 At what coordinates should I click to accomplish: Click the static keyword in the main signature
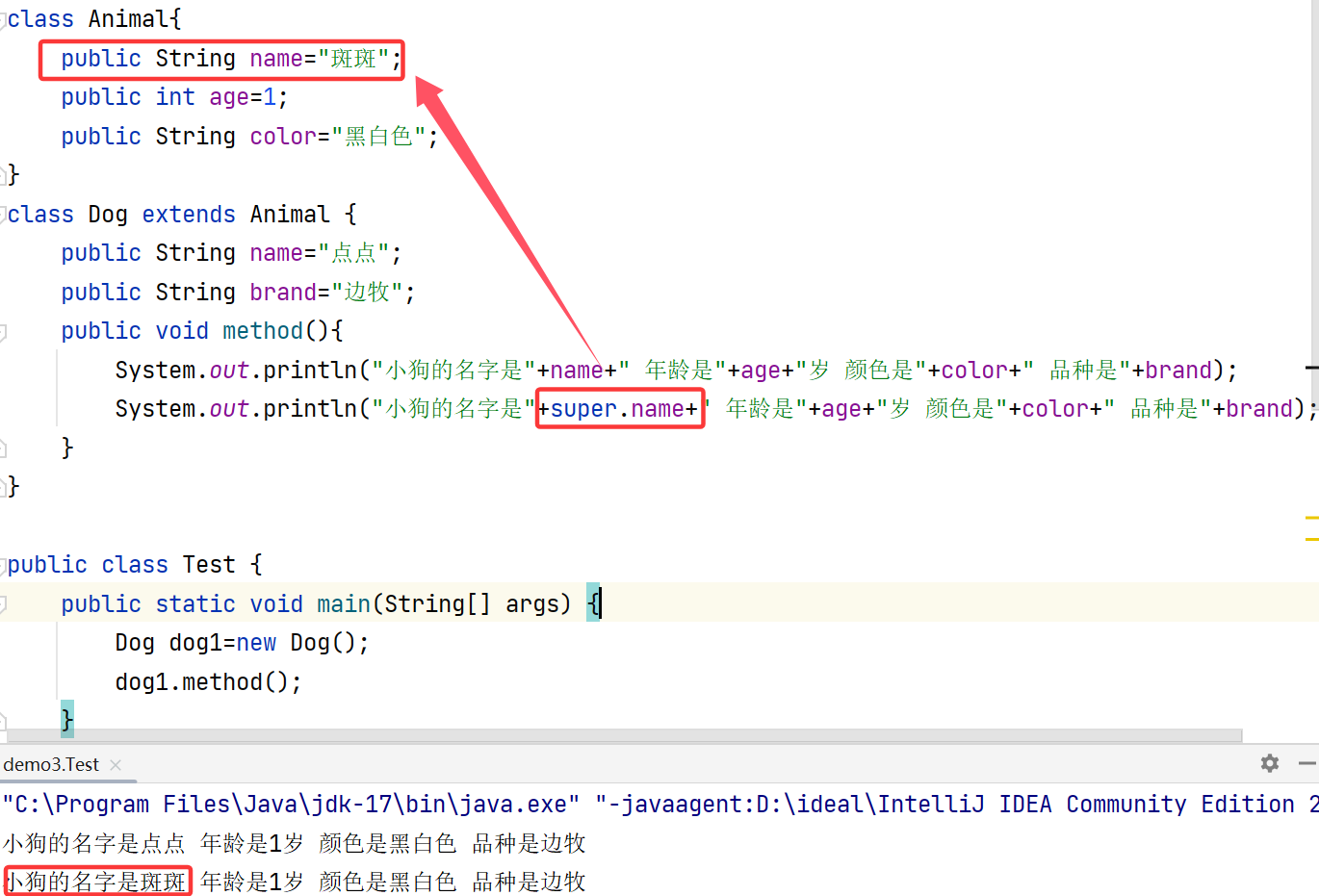pyautogui.click(x=195, y=604)
